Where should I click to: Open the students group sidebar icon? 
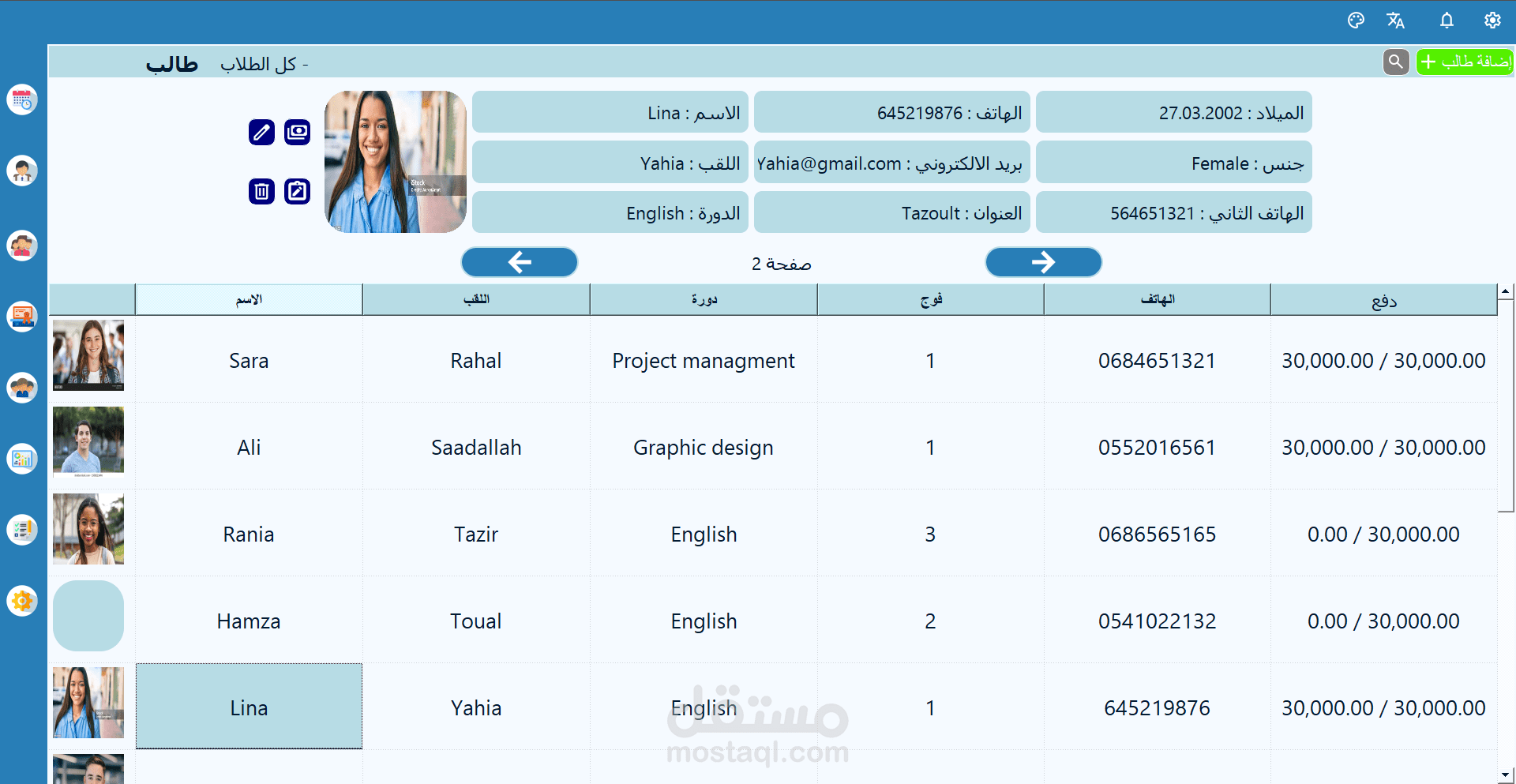pos(22,246)
